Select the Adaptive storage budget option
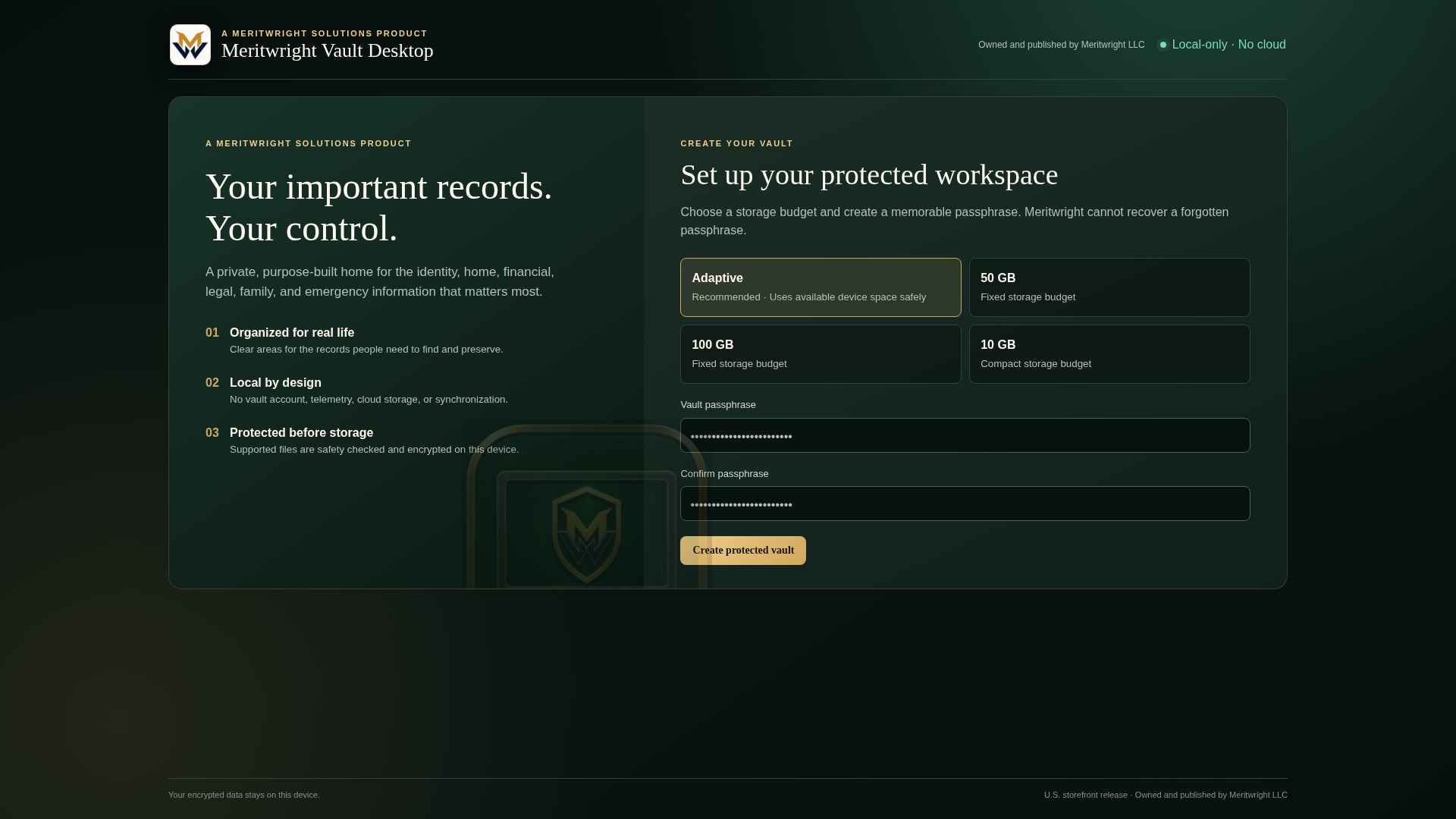This screenshot has height=819, width=1456. click(x=821, y=287)
